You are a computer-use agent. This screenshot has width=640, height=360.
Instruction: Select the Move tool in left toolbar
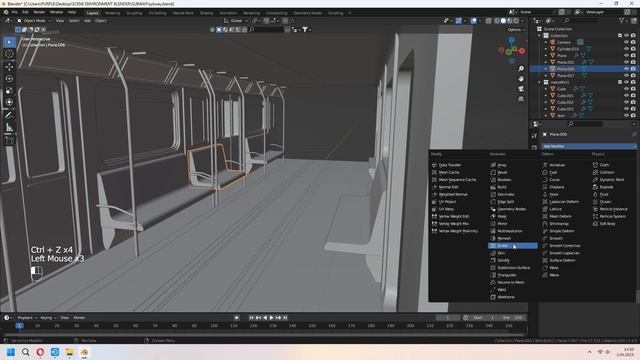9,67
